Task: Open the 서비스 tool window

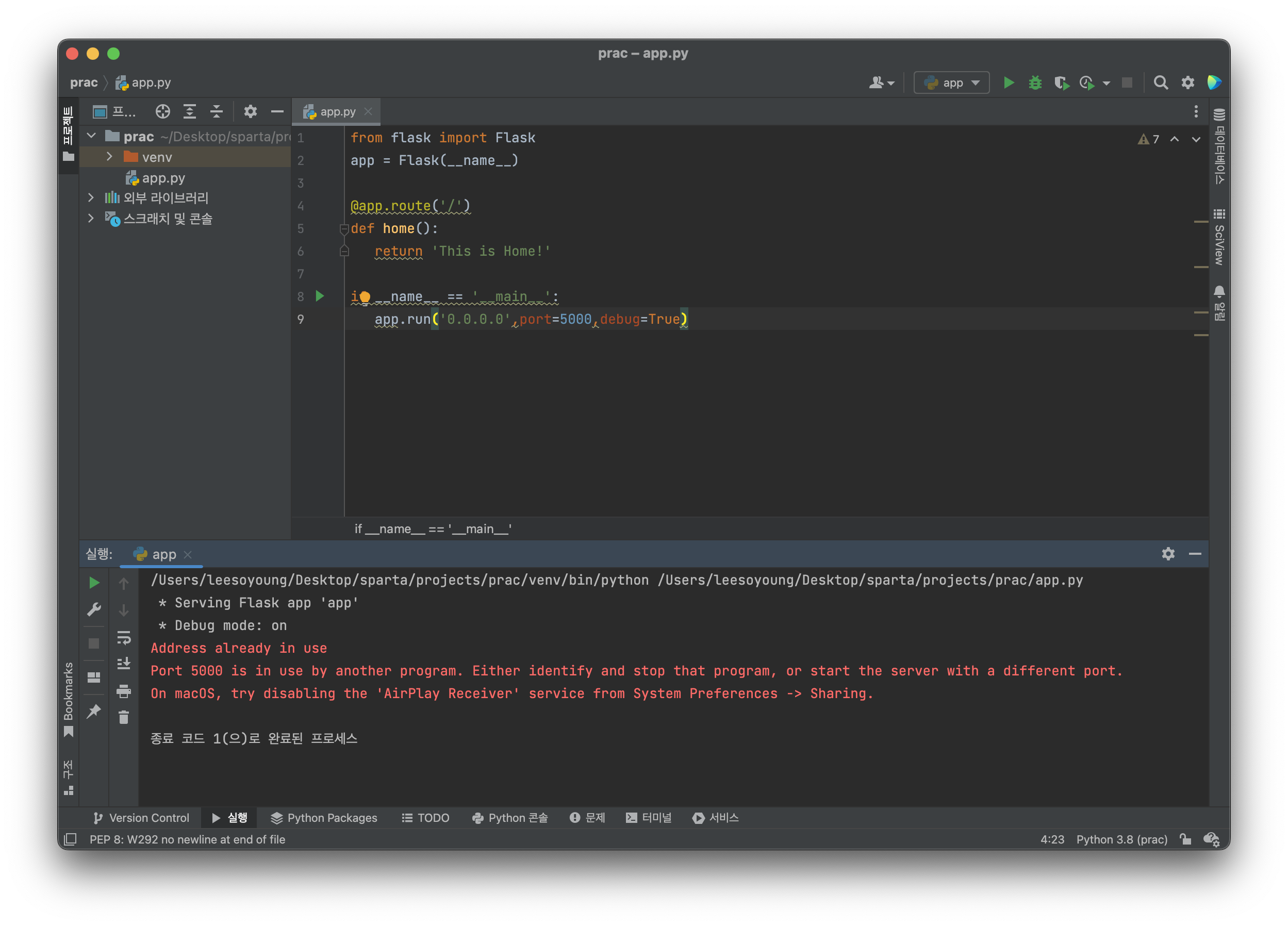Action: pyautogui.click(x=716, y=818)
